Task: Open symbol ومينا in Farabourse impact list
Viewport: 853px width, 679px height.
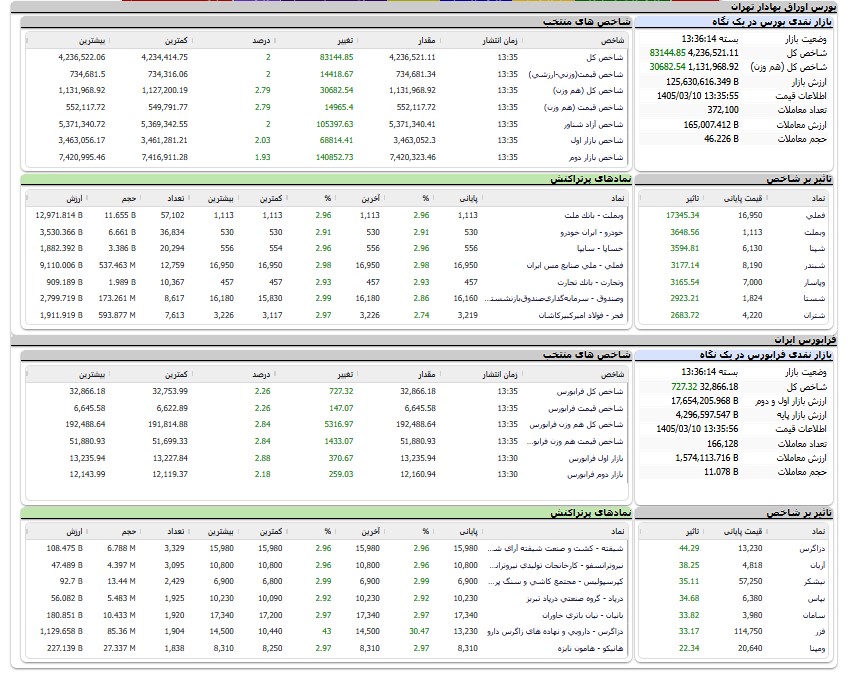Action: (x=817, y=649)
